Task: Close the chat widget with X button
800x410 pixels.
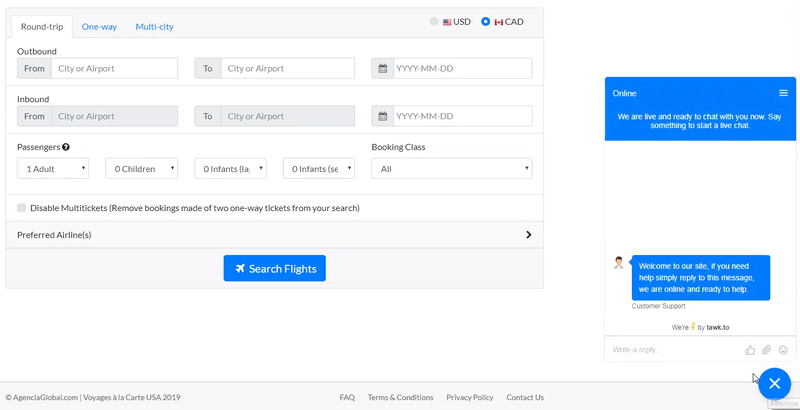Action: tap(774, 384)
